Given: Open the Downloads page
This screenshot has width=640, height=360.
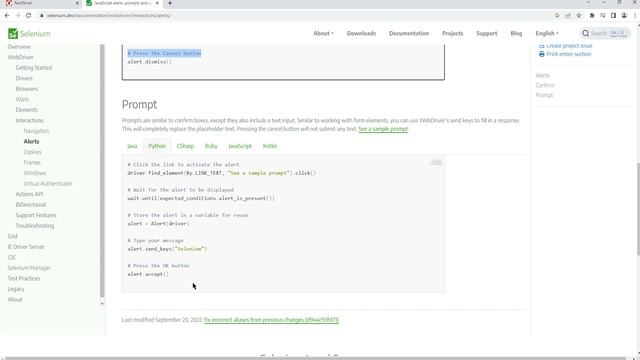Looking at the screenshot, I should tap(361, 33).
